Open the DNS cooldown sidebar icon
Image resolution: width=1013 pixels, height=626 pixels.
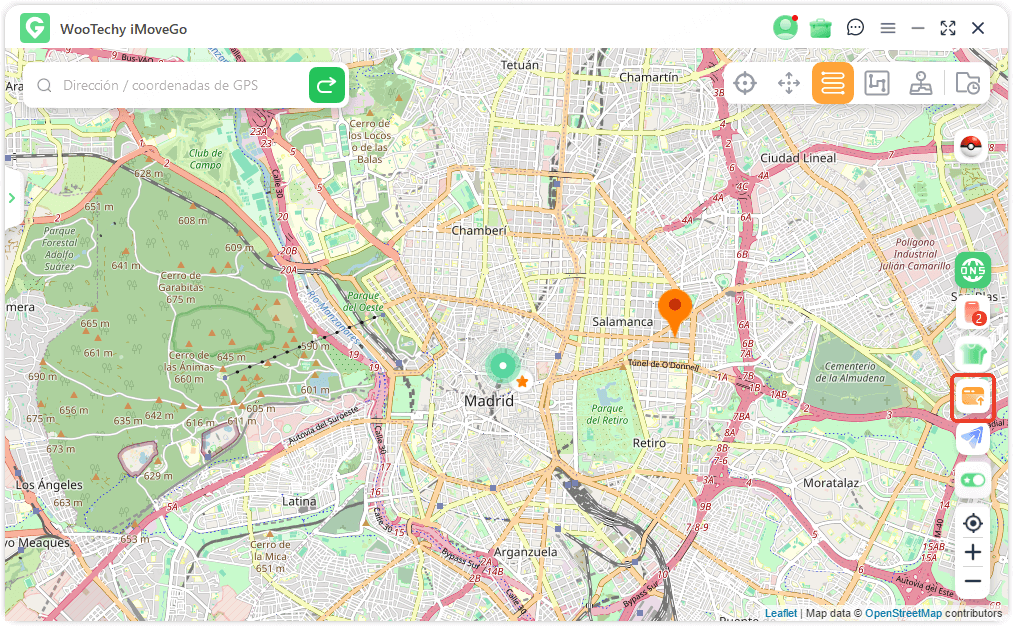click(x=971, y=270)
